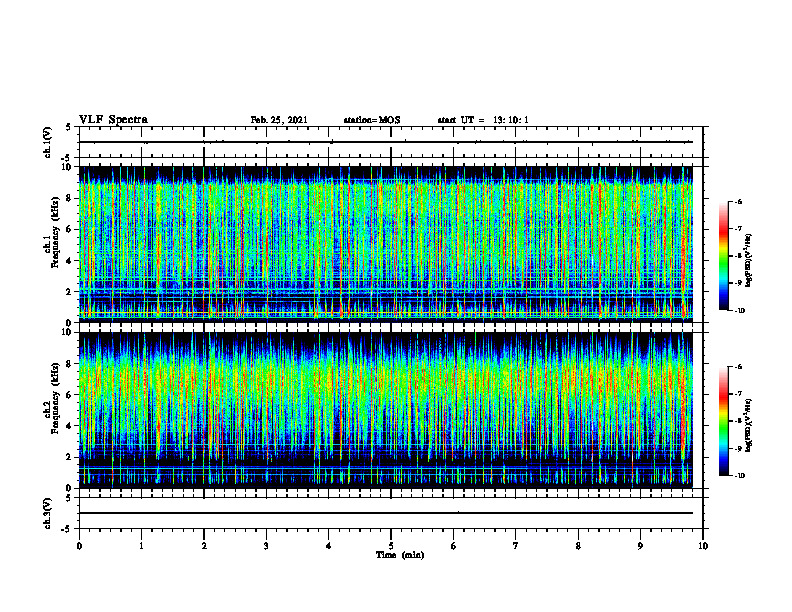Click the "-10" label on the ch.2 color bar
The image size is (792, 612).
pyautogui.click(x=739, y=476)
